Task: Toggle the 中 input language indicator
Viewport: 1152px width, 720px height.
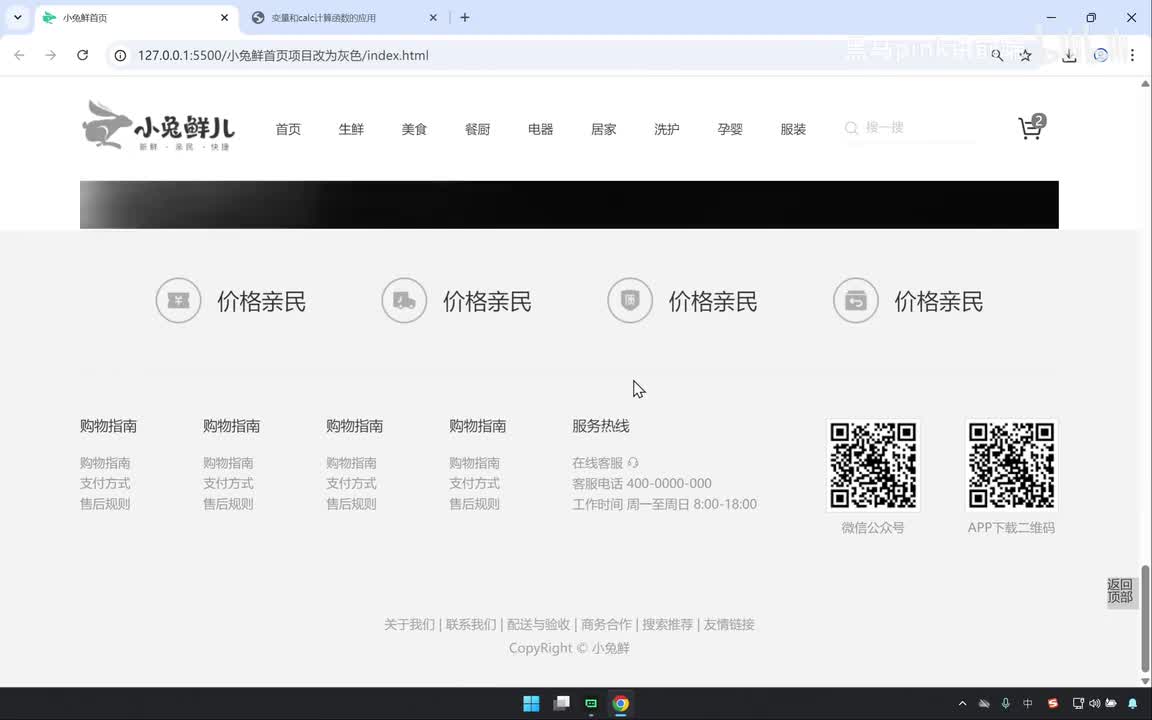Action: point(1028,704)
